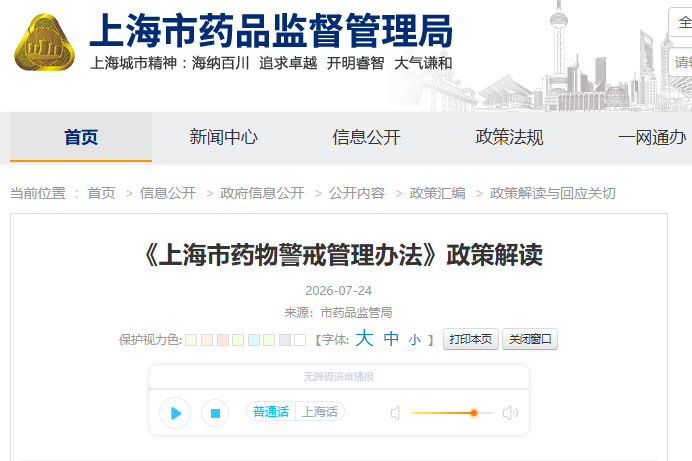692x461 pixels.
Task: Go to 政府信息公开 in the breadcrumb
Action: (x=263, y=193)
